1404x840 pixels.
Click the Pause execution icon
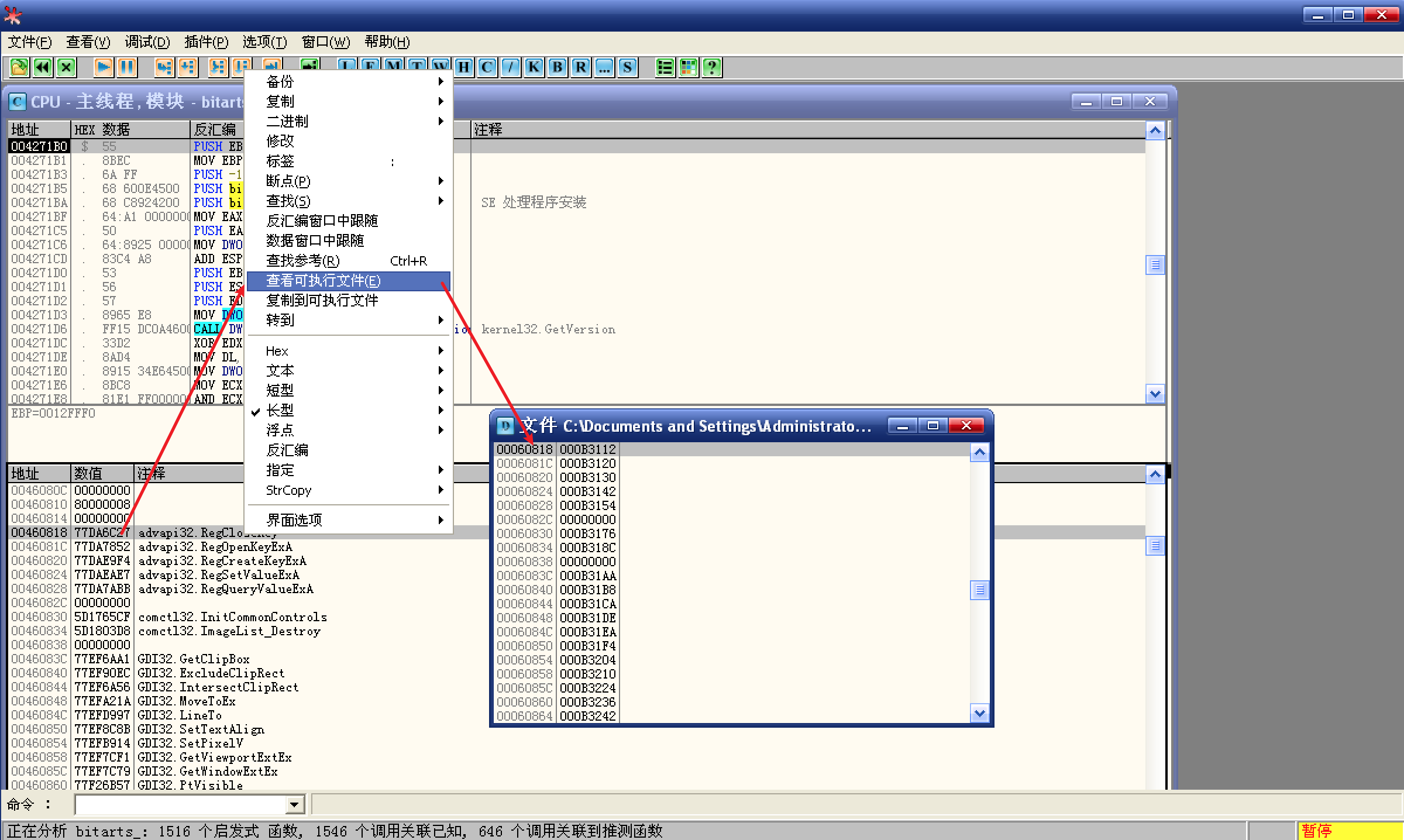click(x=127, y=67)
